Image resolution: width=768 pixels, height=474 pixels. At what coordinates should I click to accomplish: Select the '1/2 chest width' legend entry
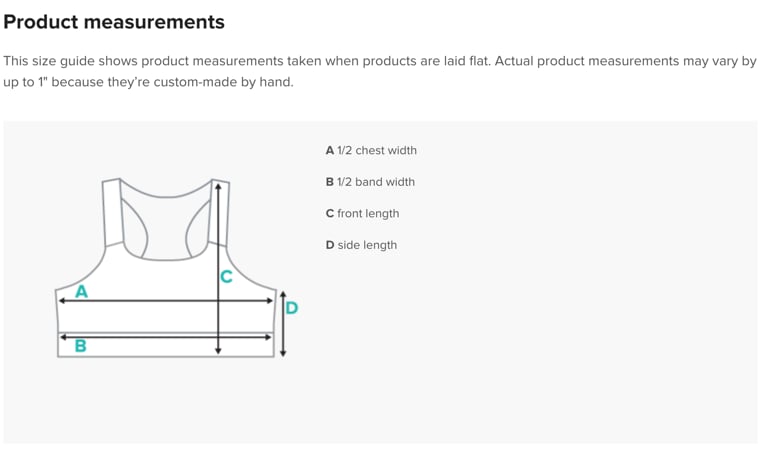point(371,150)
